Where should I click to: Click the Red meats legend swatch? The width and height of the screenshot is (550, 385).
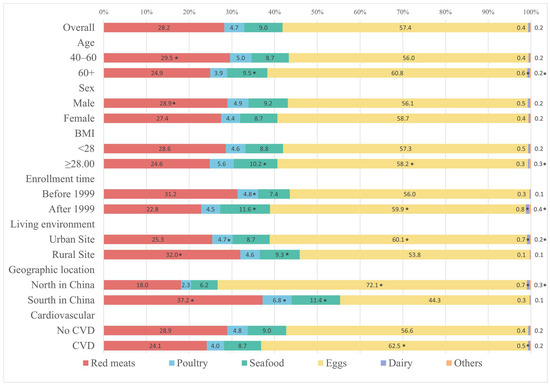coord(86,363)
